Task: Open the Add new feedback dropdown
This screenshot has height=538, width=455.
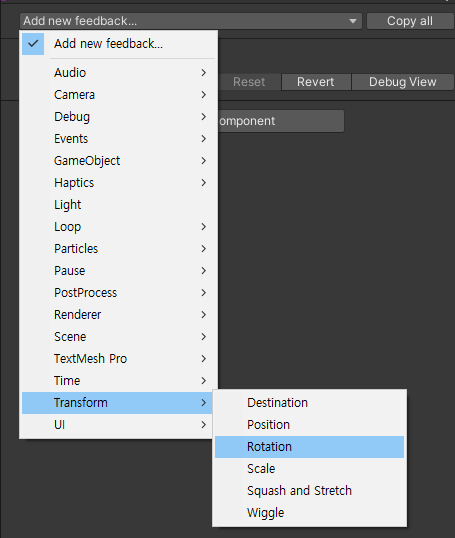Action: [191, 21]
